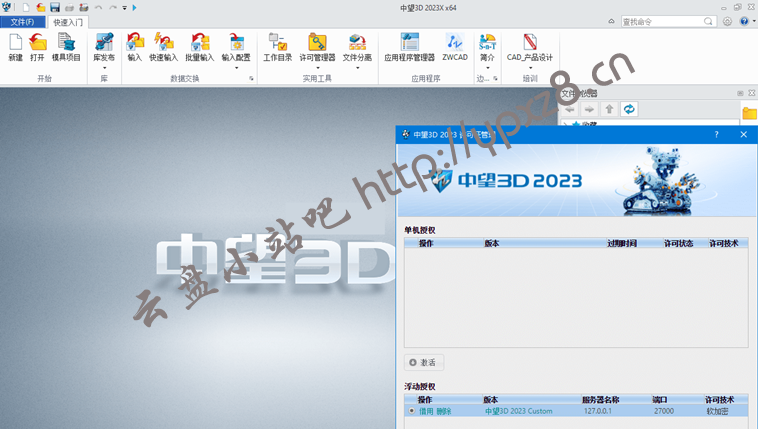Screen dimensions: 758x429
Task: Click the yellow folder icon on right sidebar
Action: [x=749, y=113]
